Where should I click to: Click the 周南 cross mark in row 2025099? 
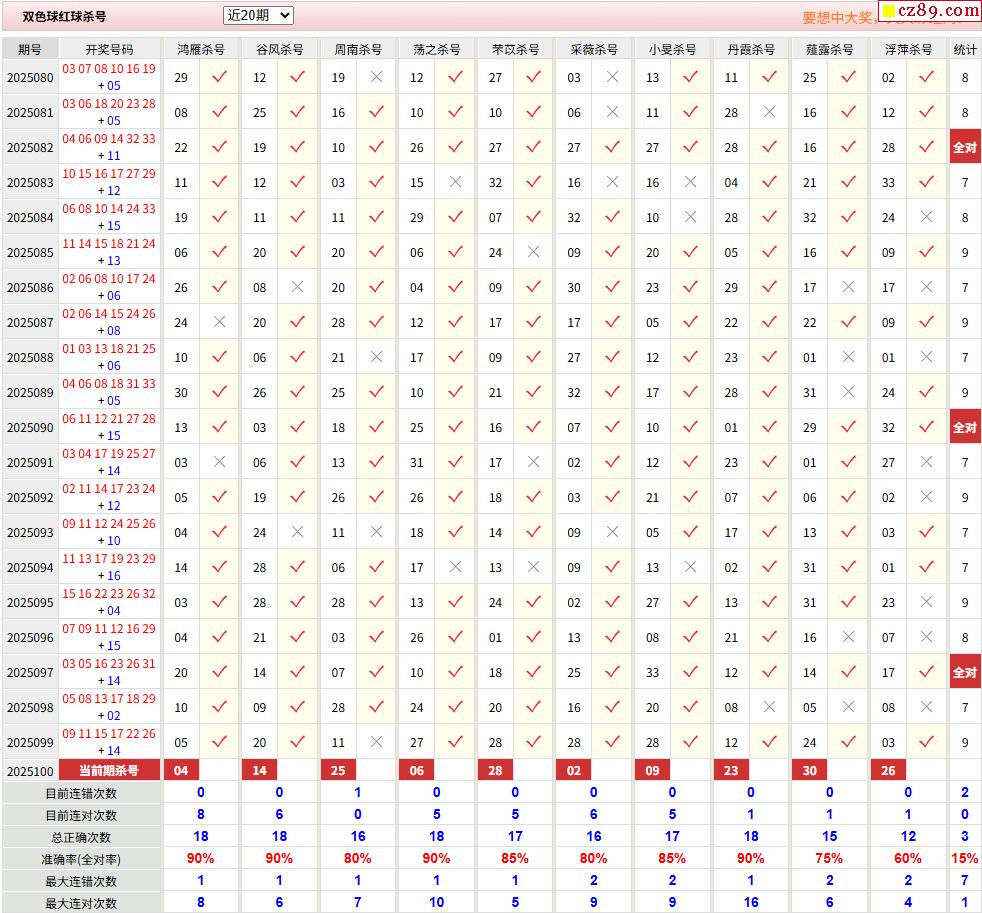[x=376, y=741]
